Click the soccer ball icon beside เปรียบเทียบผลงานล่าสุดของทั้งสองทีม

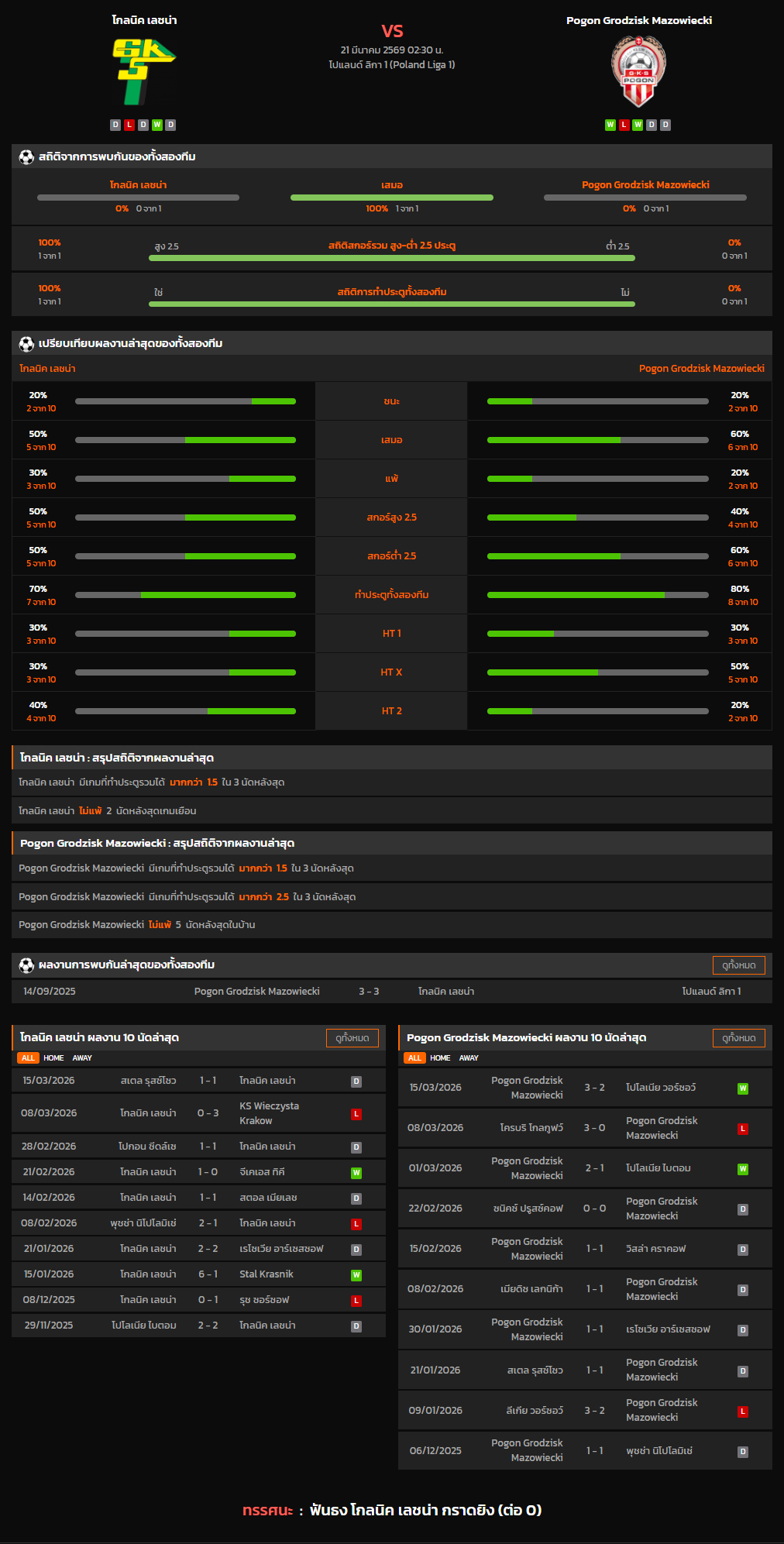tap(26, 343)
